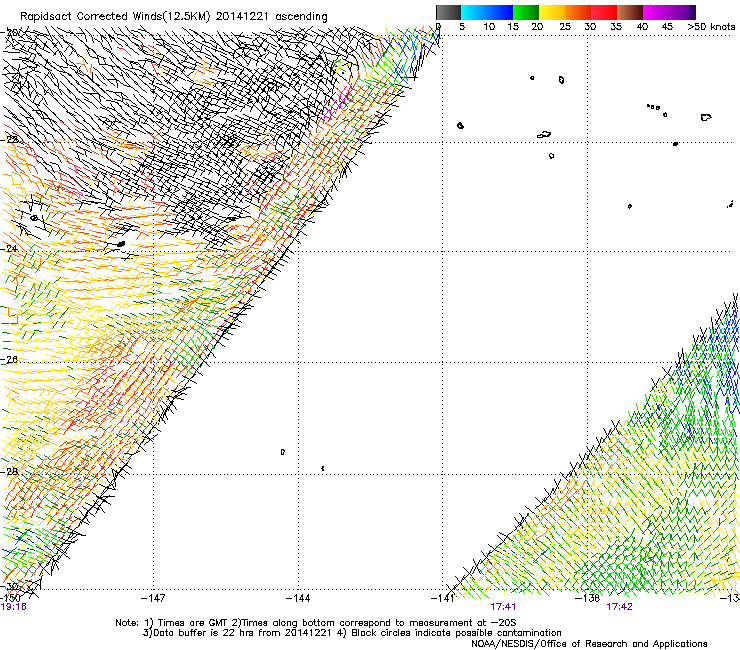Click the '25' legend scale label
The height and width of the screenshot is (650, 740).
pyautogui.click(x=565, y=26)
